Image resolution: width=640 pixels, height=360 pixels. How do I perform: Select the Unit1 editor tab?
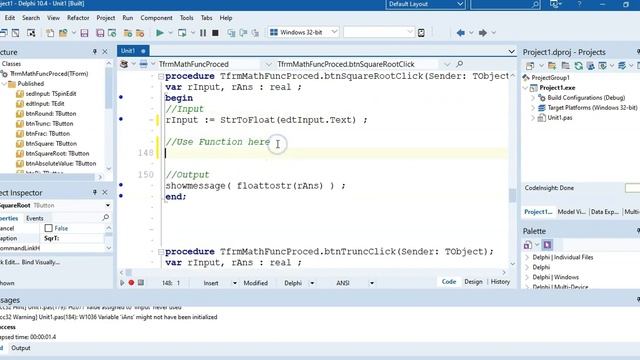point(133,51)
